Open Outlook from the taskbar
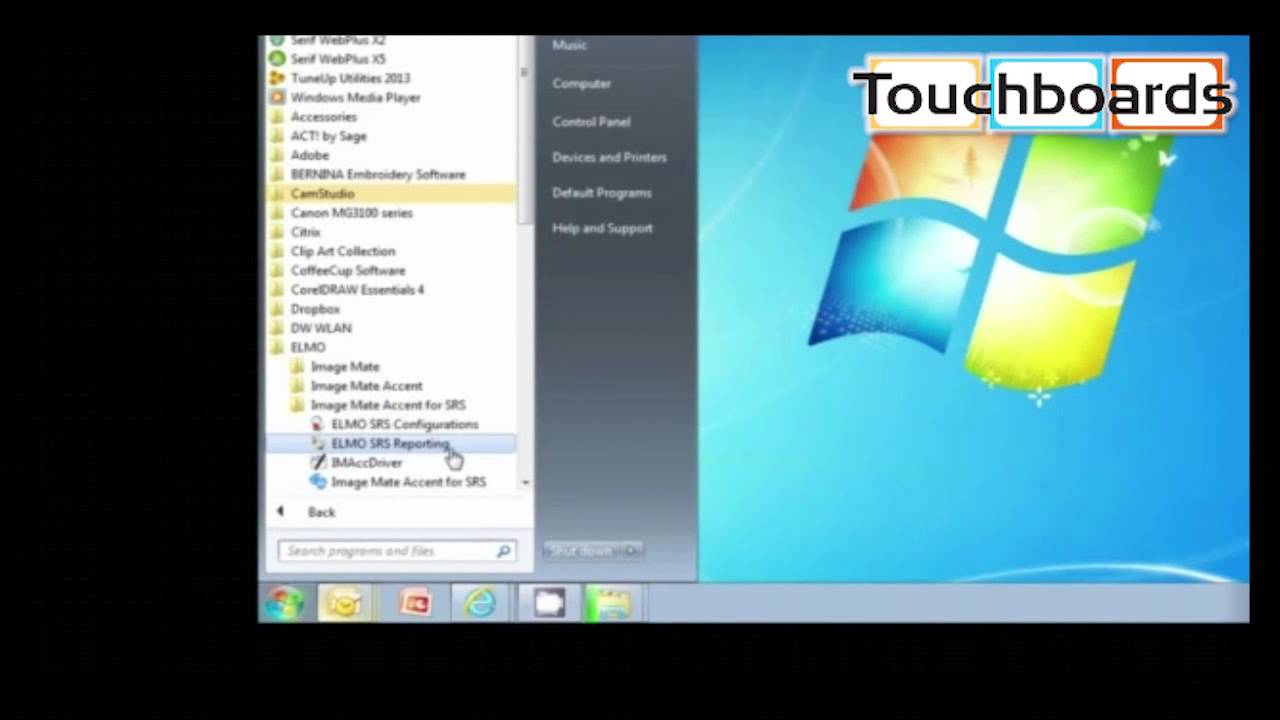Image resolution: width=1280 pixels, height=720 pixels. [x=345, y=603]
